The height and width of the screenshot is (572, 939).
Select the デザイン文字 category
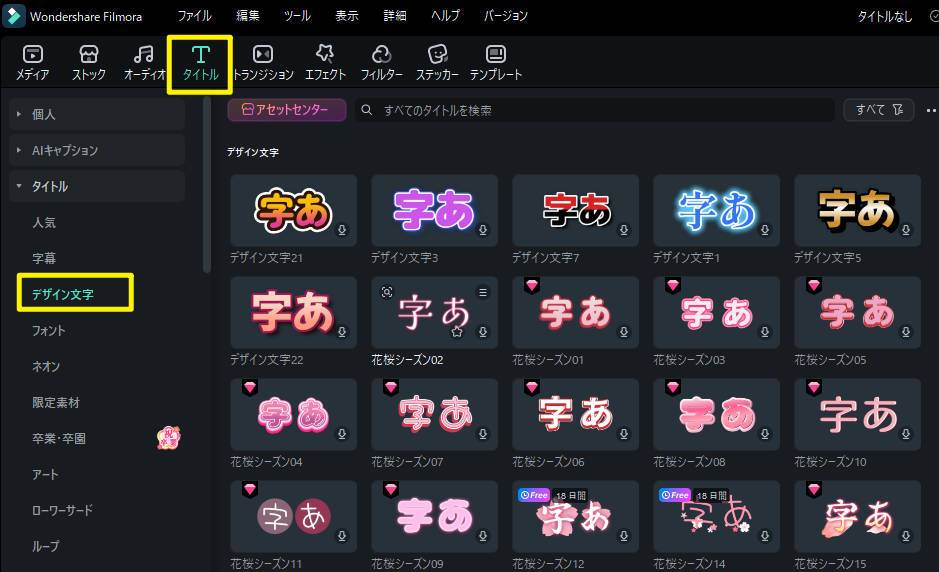pos(63,294)
